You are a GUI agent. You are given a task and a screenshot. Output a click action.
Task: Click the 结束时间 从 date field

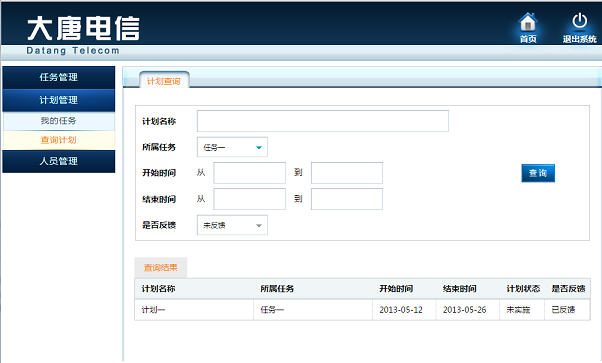(250, 199)
